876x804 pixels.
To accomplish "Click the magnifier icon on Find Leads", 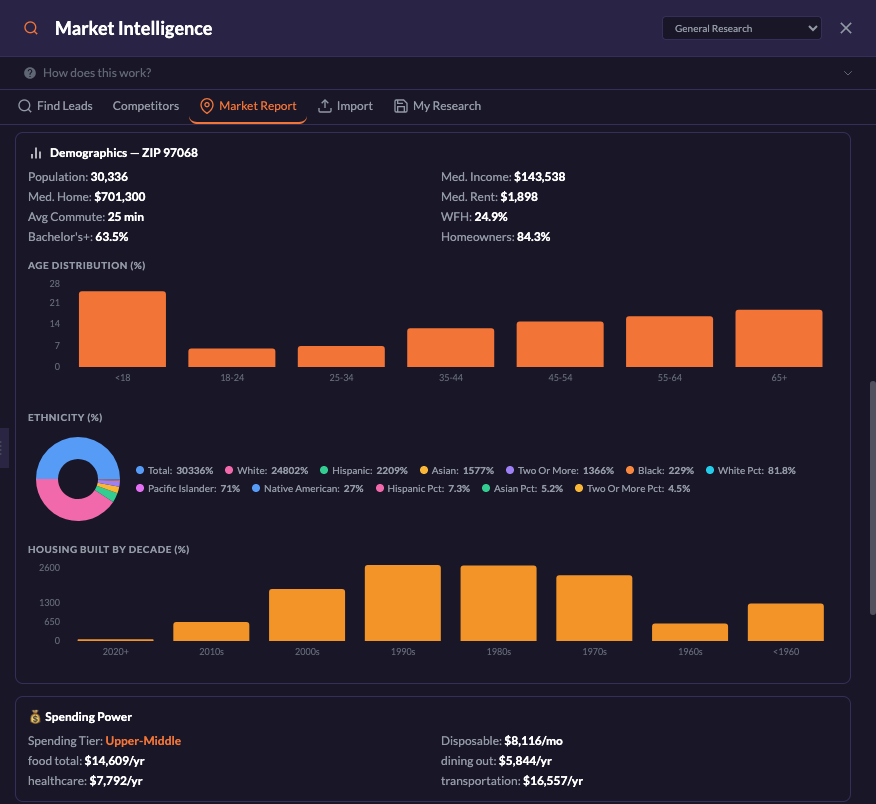I will pyautogui.click(x=25, y=106).
